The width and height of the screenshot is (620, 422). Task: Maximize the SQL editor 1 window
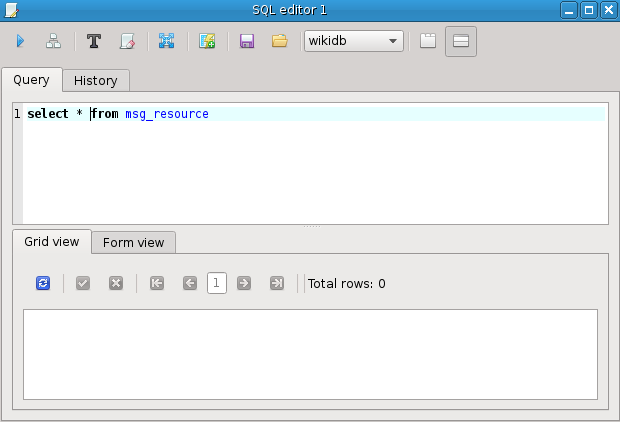click(589, 10)
